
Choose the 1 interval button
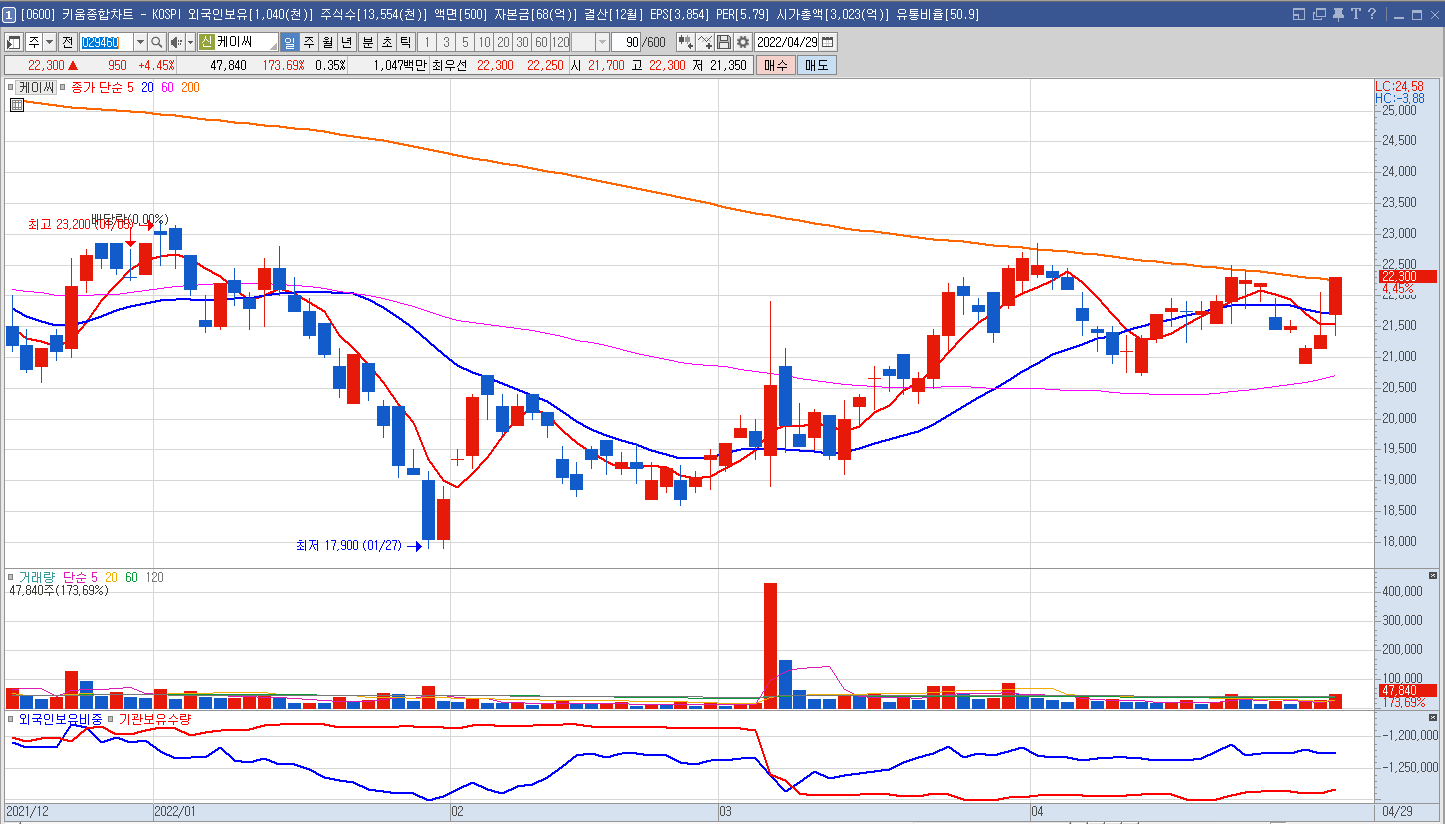click(428, 42)
